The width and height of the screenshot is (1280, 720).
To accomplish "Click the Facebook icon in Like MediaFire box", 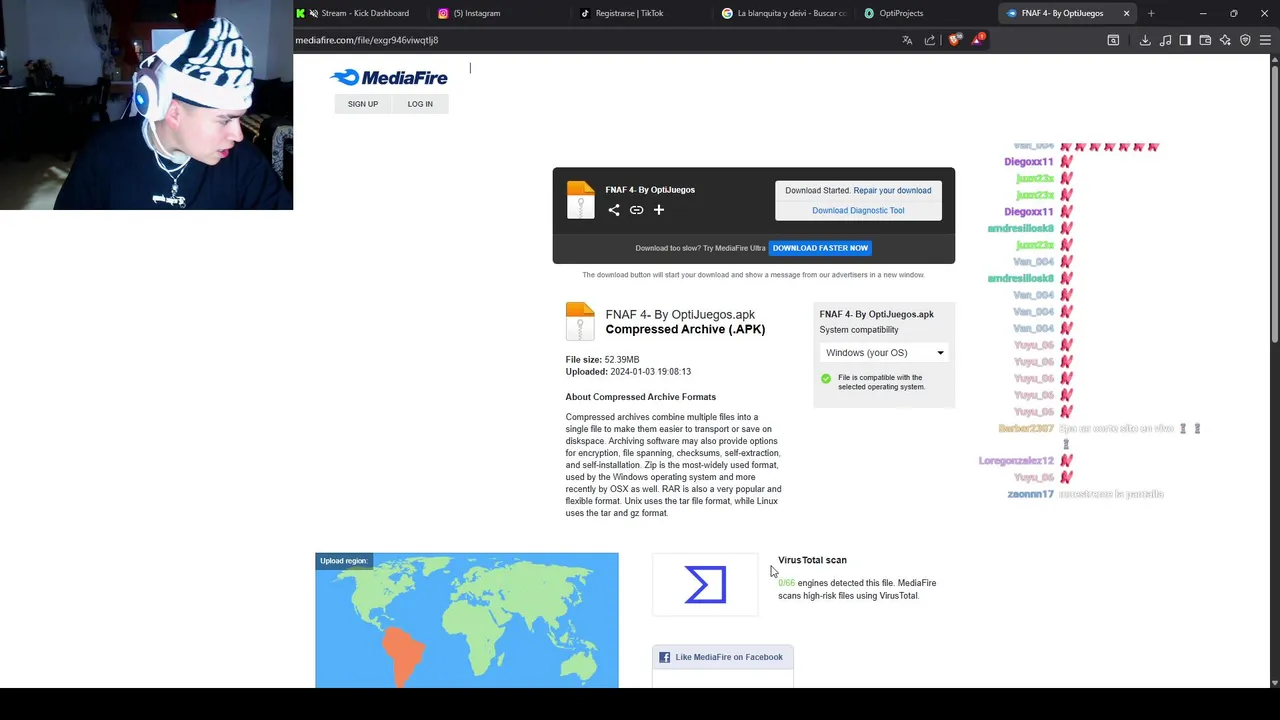I will click(x=664, y=657).
